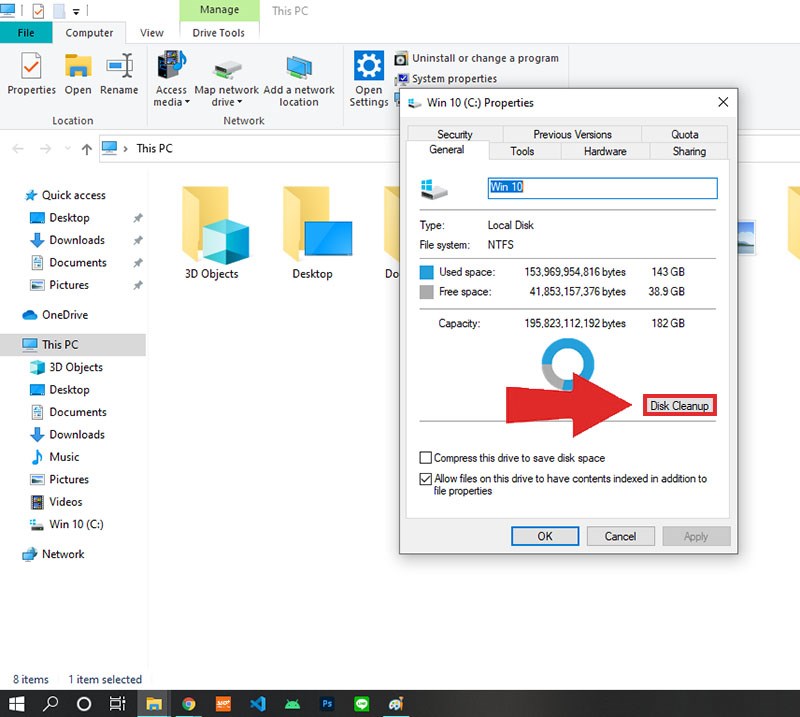This screenshot has width=800, height=717.
Task: Go up one folder level with the up arrow
Action: click(87, 149)
